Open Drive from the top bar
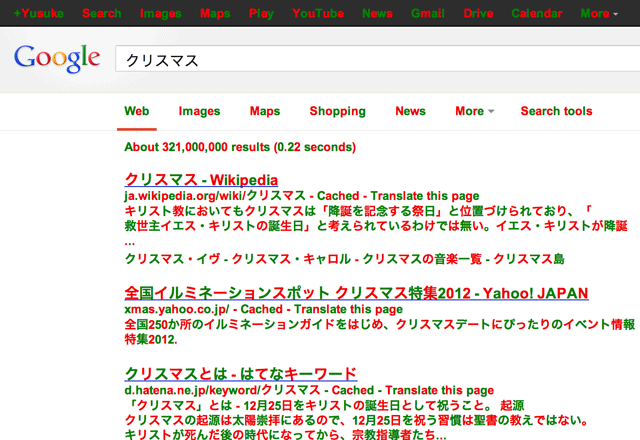The width and height of the screenshot is (640, 440). 478,13
